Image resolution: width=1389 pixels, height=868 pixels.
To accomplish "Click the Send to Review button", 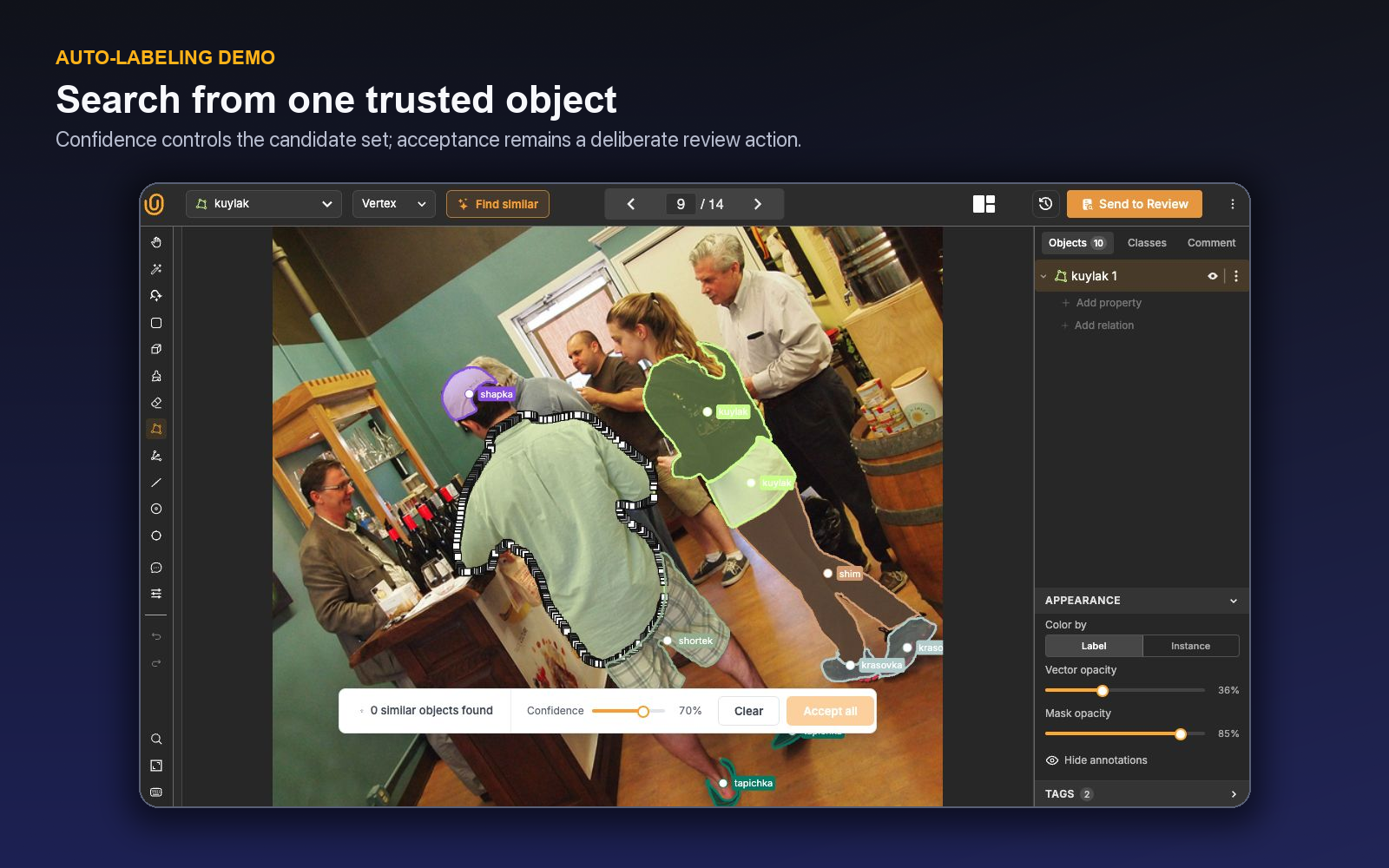I will (1134, 204).
